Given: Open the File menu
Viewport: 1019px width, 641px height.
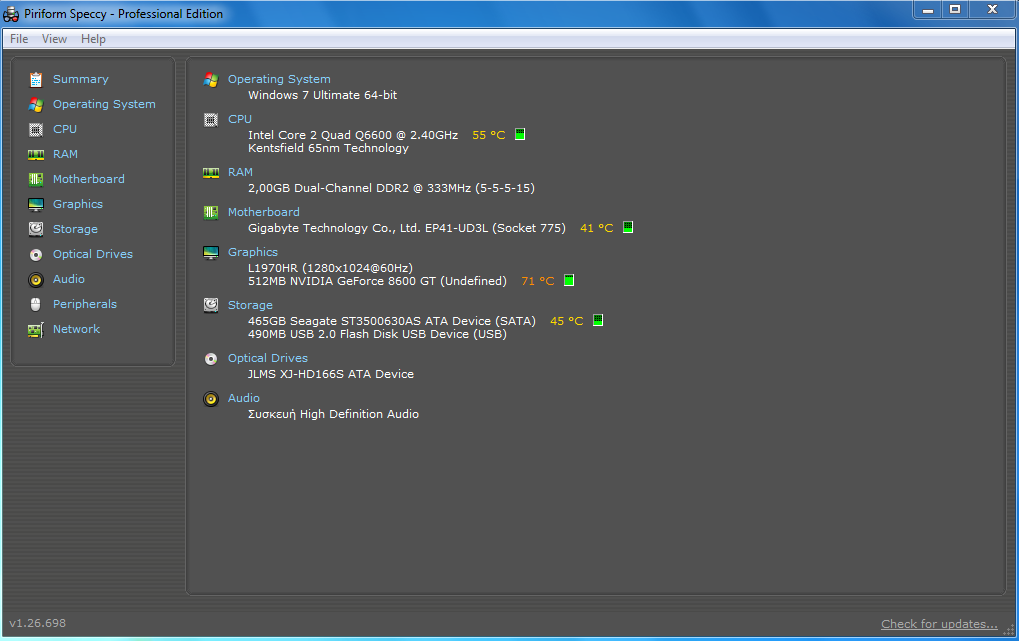Looking at the screenshot, I should 19,39.
